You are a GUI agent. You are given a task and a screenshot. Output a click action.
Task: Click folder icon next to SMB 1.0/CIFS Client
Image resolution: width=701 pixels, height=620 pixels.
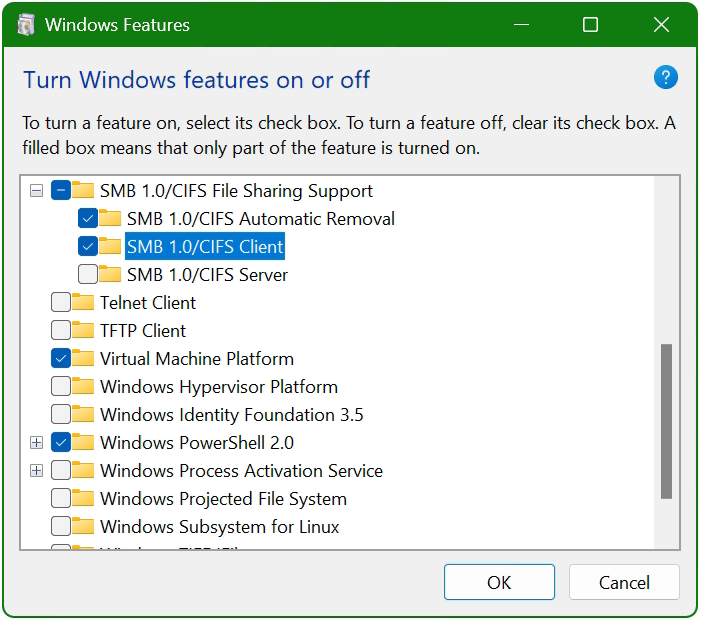click(x=110, y=246)
